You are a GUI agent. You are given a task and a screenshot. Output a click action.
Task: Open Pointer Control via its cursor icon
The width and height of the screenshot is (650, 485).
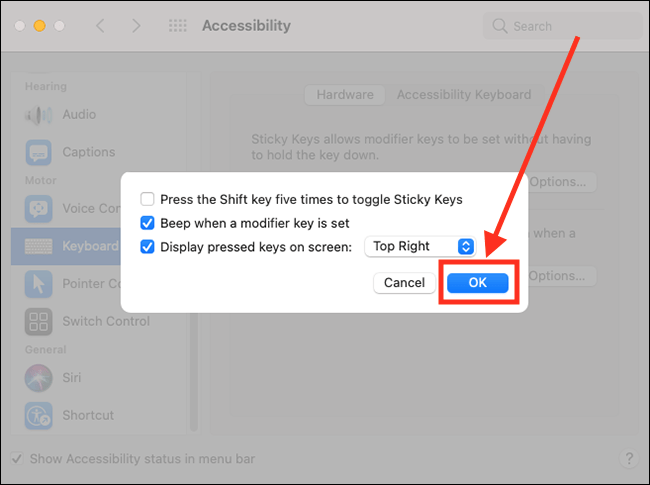[x=39, y=284]
